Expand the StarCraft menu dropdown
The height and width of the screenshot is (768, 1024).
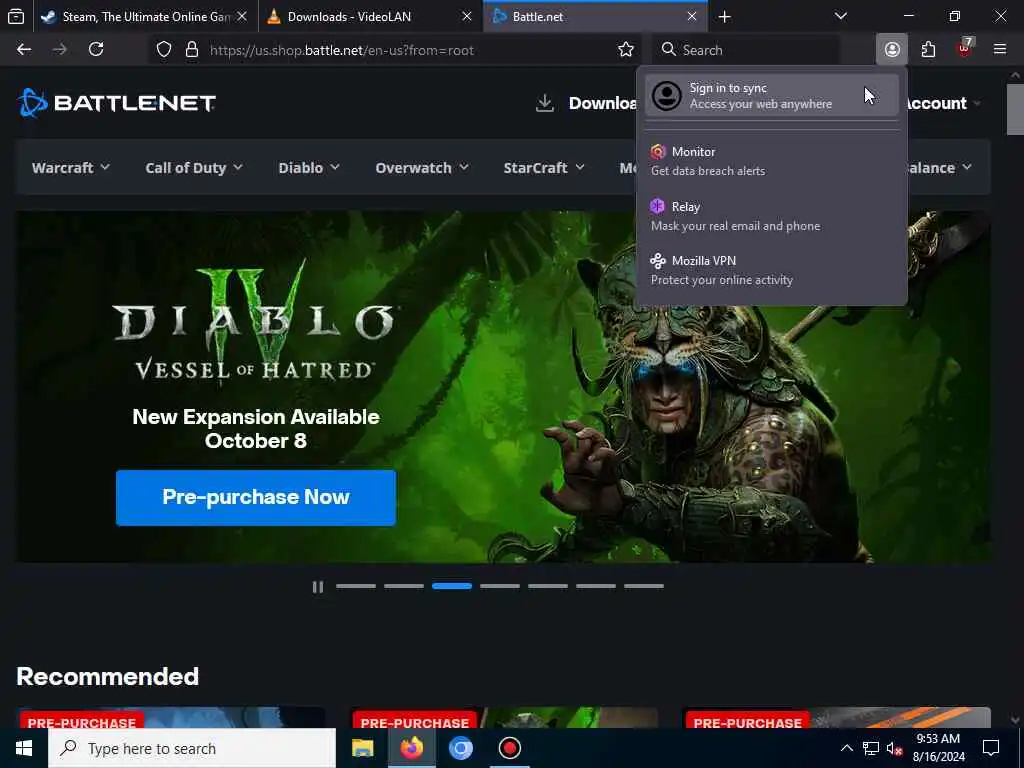tap(544, 168)
